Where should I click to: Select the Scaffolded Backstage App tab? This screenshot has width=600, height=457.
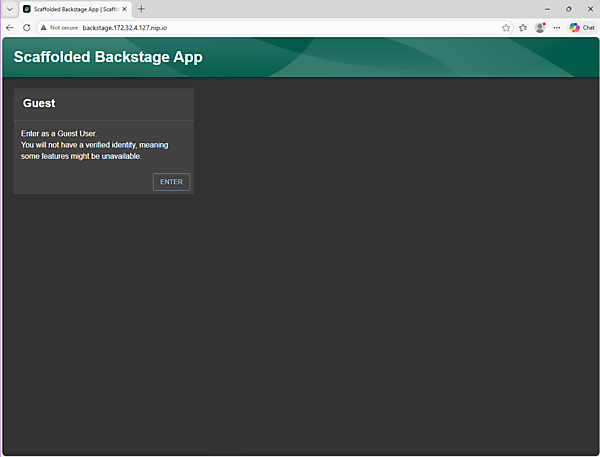pos(72,9)
